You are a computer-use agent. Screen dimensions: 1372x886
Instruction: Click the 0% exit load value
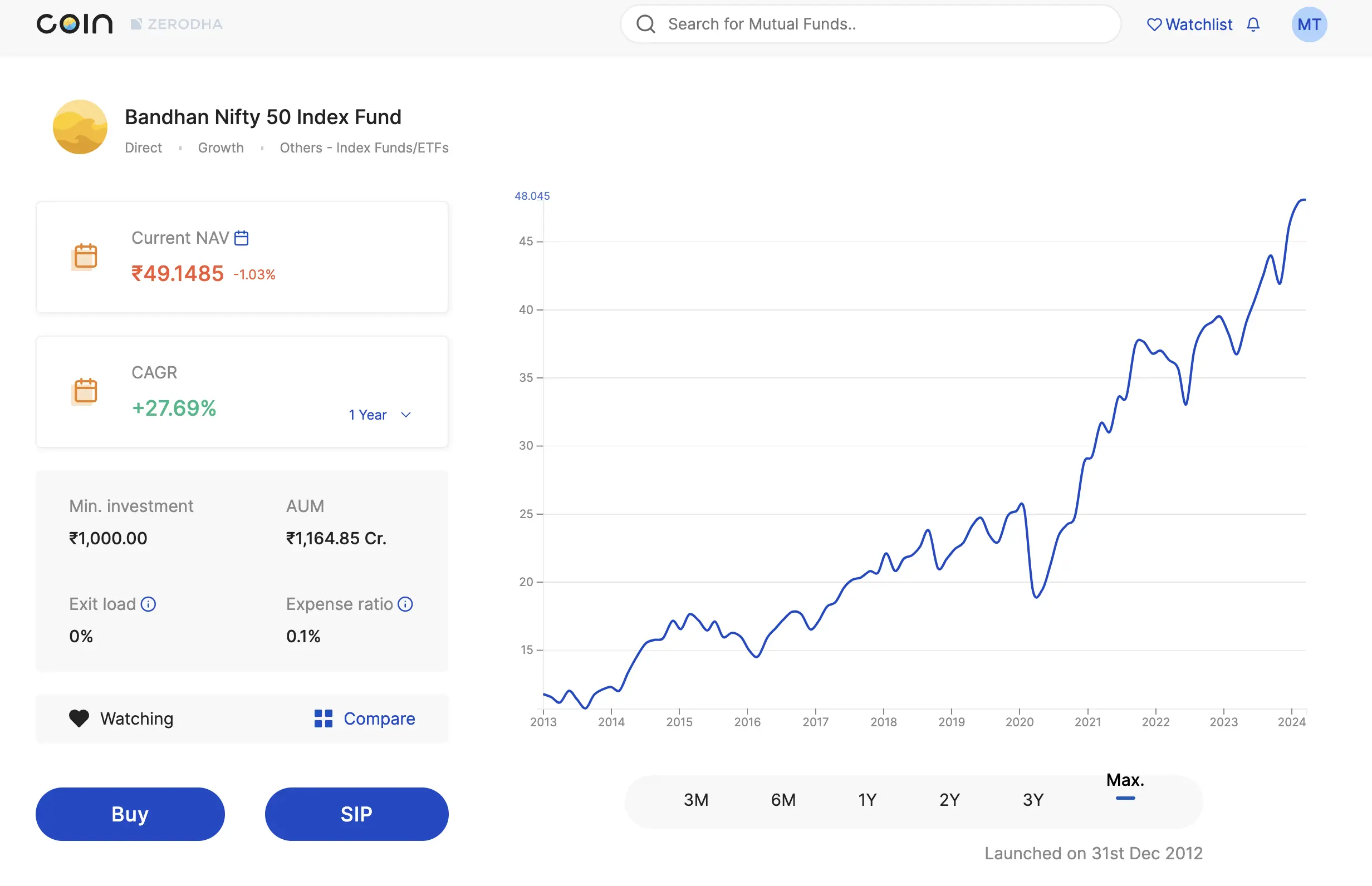[x=81, y=636]
